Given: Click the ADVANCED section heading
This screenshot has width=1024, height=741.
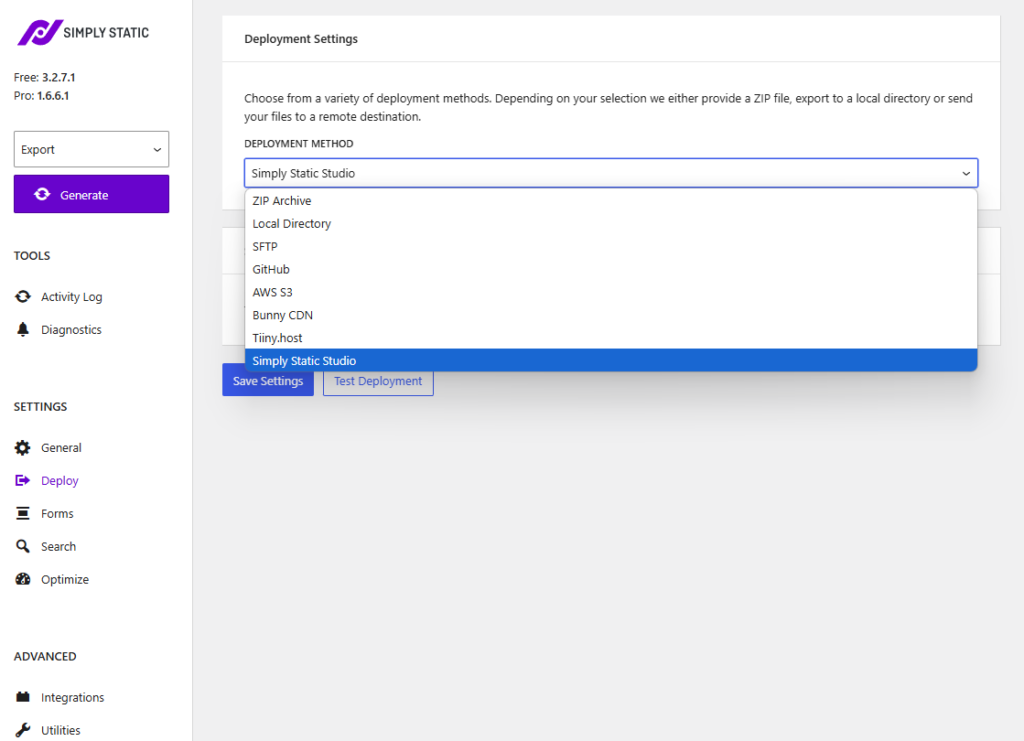Looking at the screenshot, I should [45, 656].
